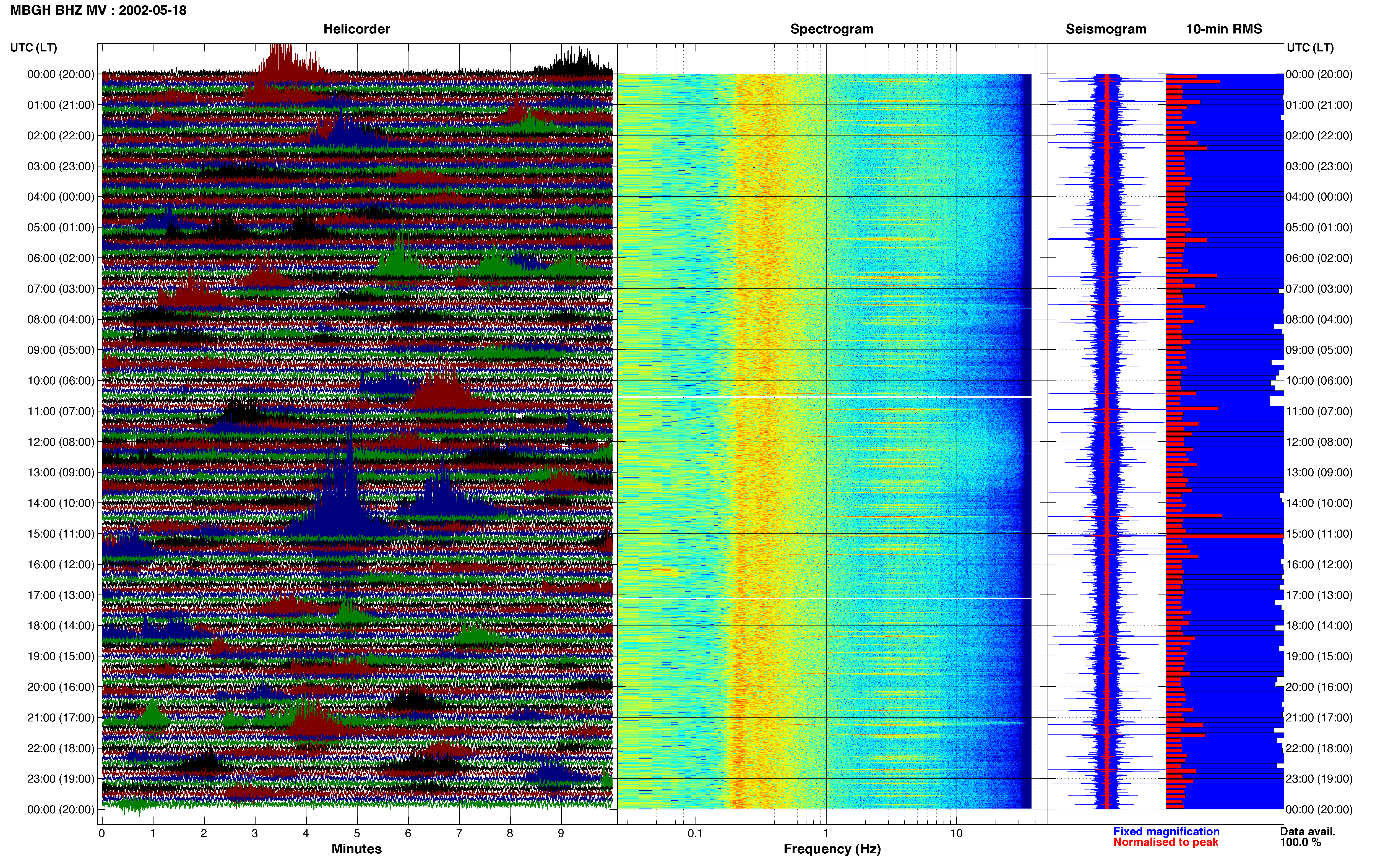Click the white data gap line in spectrogram near 17:00
1388x868 pixels.
[824, 598]
